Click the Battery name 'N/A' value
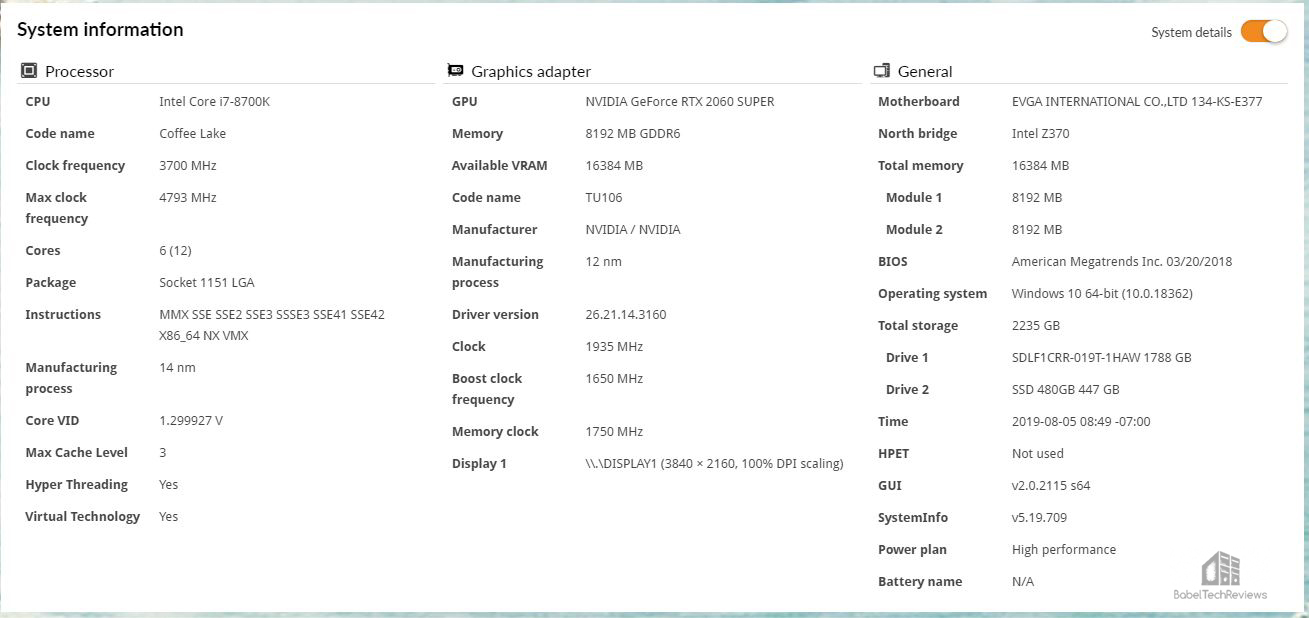The image size is (1309, 618). tap(1023, 581)
